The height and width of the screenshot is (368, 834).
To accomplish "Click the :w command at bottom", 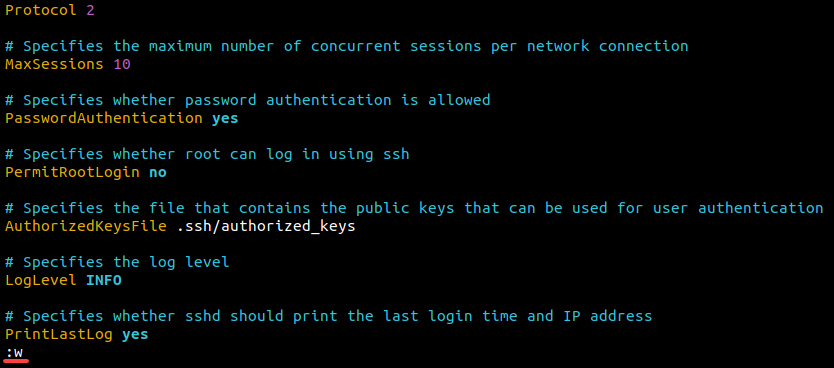I will pos(15,353).
